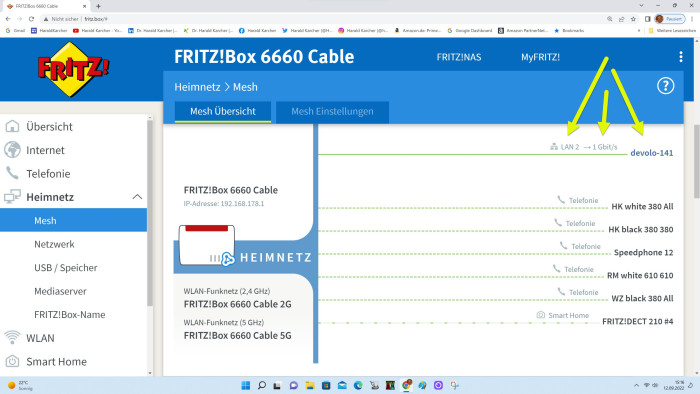Open a new Chrome tab
This screenshot has width=700, height=394.
point(98,6)
